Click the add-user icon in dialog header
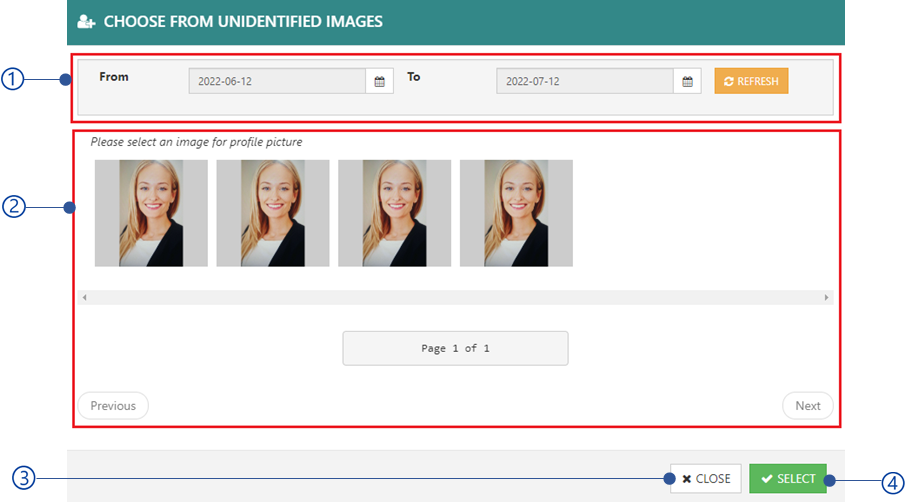Viewport: 905px width, 502px height. tap(87, 22)
